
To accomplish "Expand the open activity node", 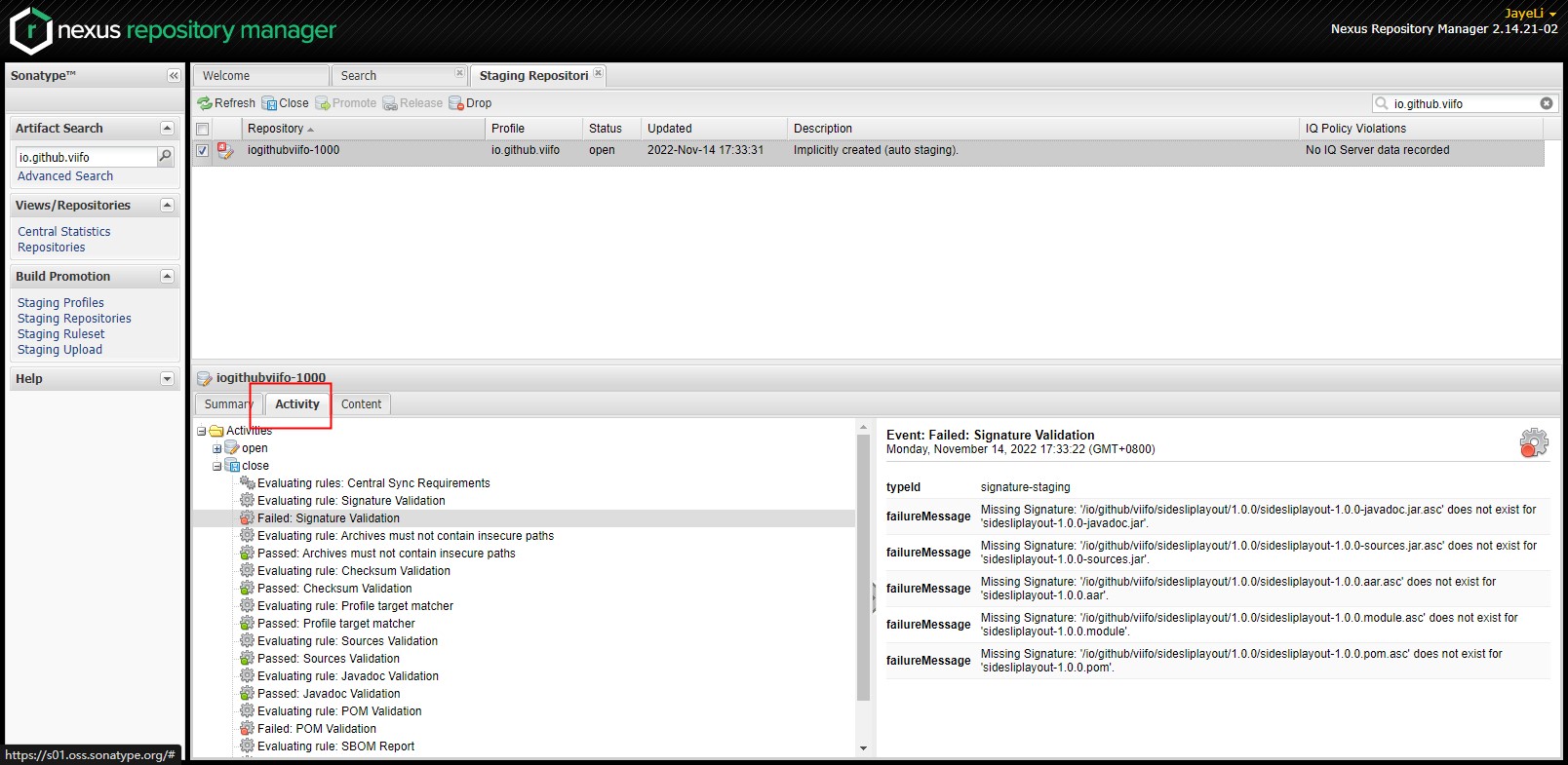I will [217, 448].
